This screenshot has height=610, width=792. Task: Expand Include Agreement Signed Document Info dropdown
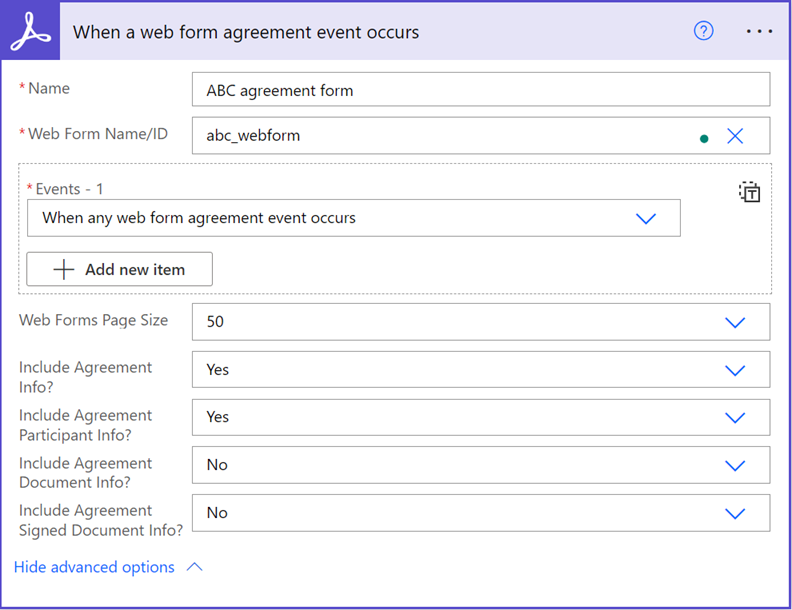click(x=735, y=513)
